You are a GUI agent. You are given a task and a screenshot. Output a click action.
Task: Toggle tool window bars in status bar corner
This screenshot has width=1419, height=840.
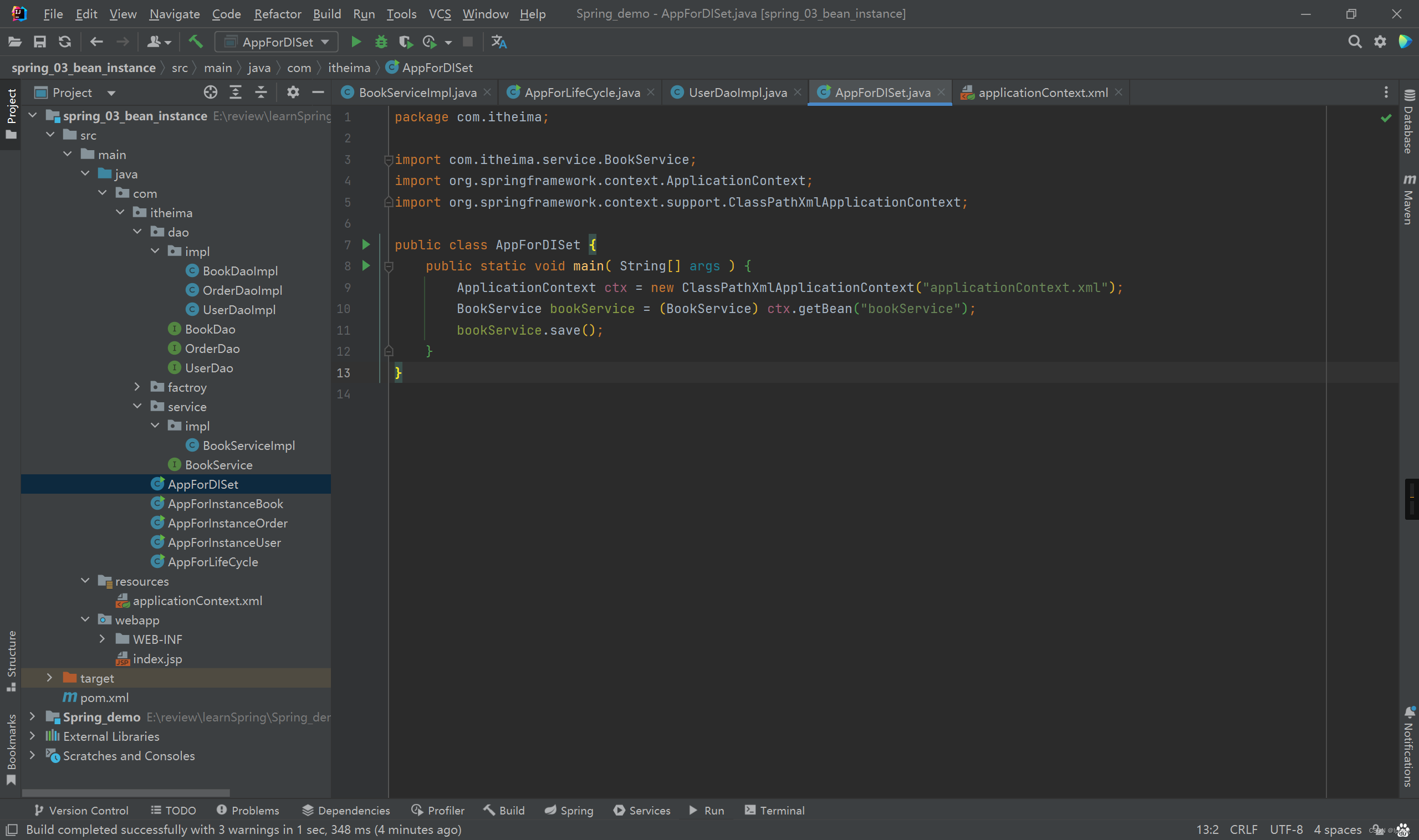(11, 829)
